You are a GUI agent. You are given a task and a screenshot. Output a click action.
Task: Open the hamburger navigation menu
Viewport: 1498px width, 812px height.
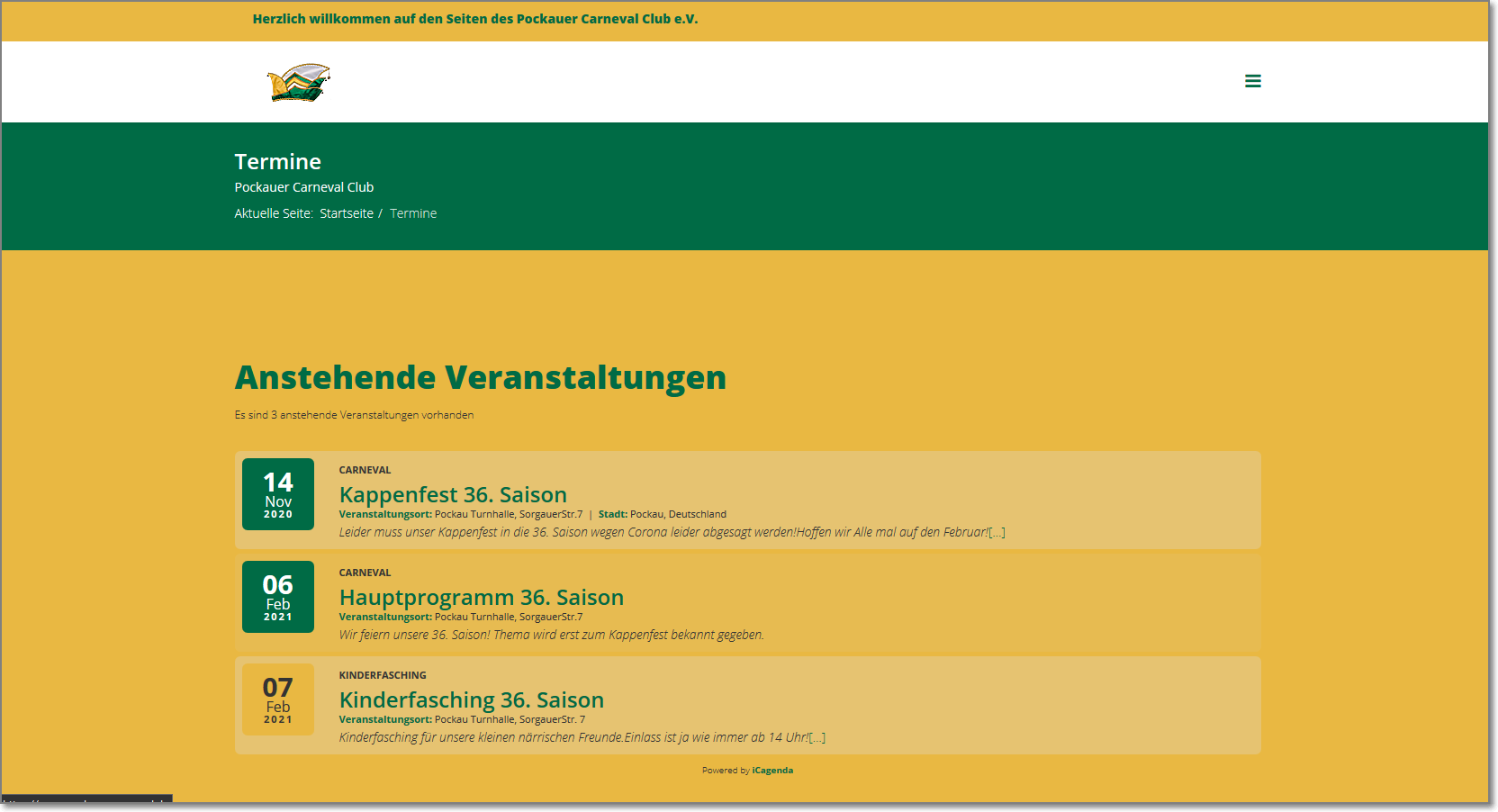tap(1252, 81)
